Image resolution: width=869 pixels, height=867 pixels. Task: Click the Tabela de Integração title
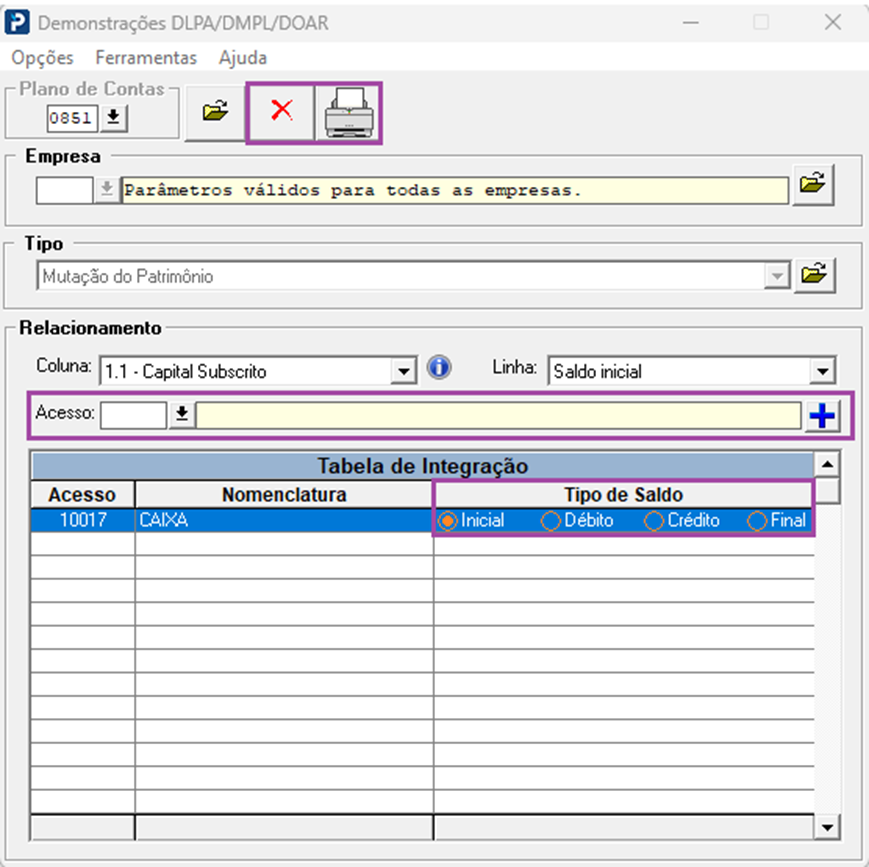[x=422, y=466]
